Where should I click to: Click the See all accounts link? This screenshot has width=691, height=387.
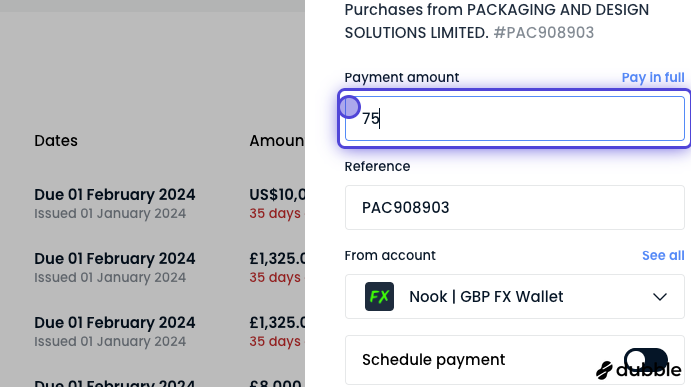(x=663, y=256)
